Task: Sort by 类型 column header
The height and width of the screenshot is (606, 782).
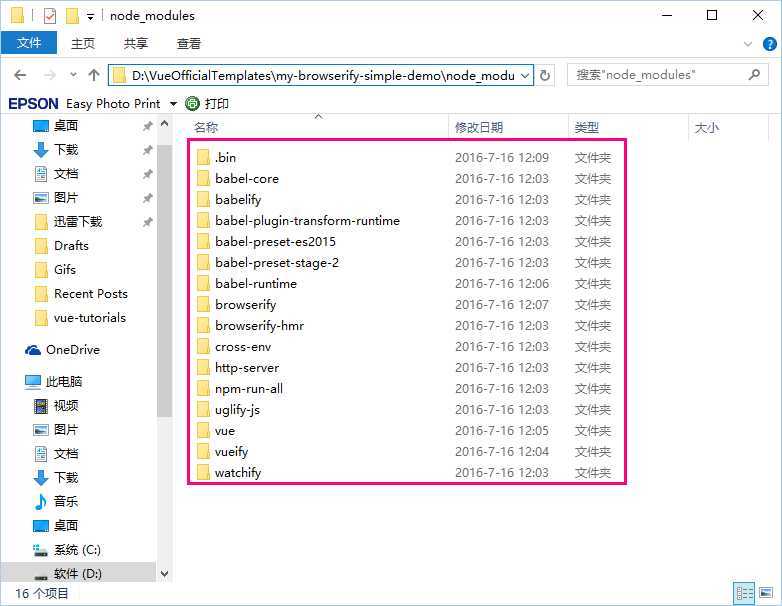Action: coord(586,128)
